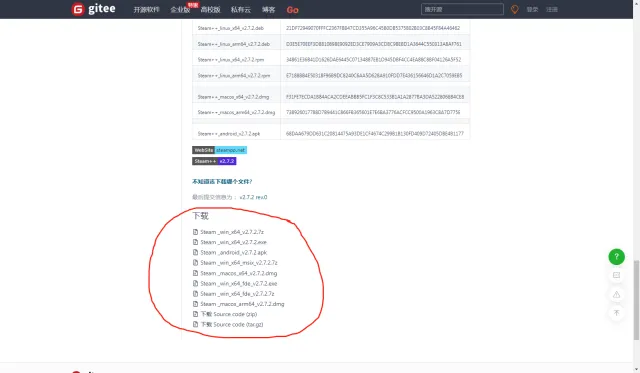The image size is (640, 373).
Task: Click the back-to-top arrow icon
Action: [x=616, y=313]
